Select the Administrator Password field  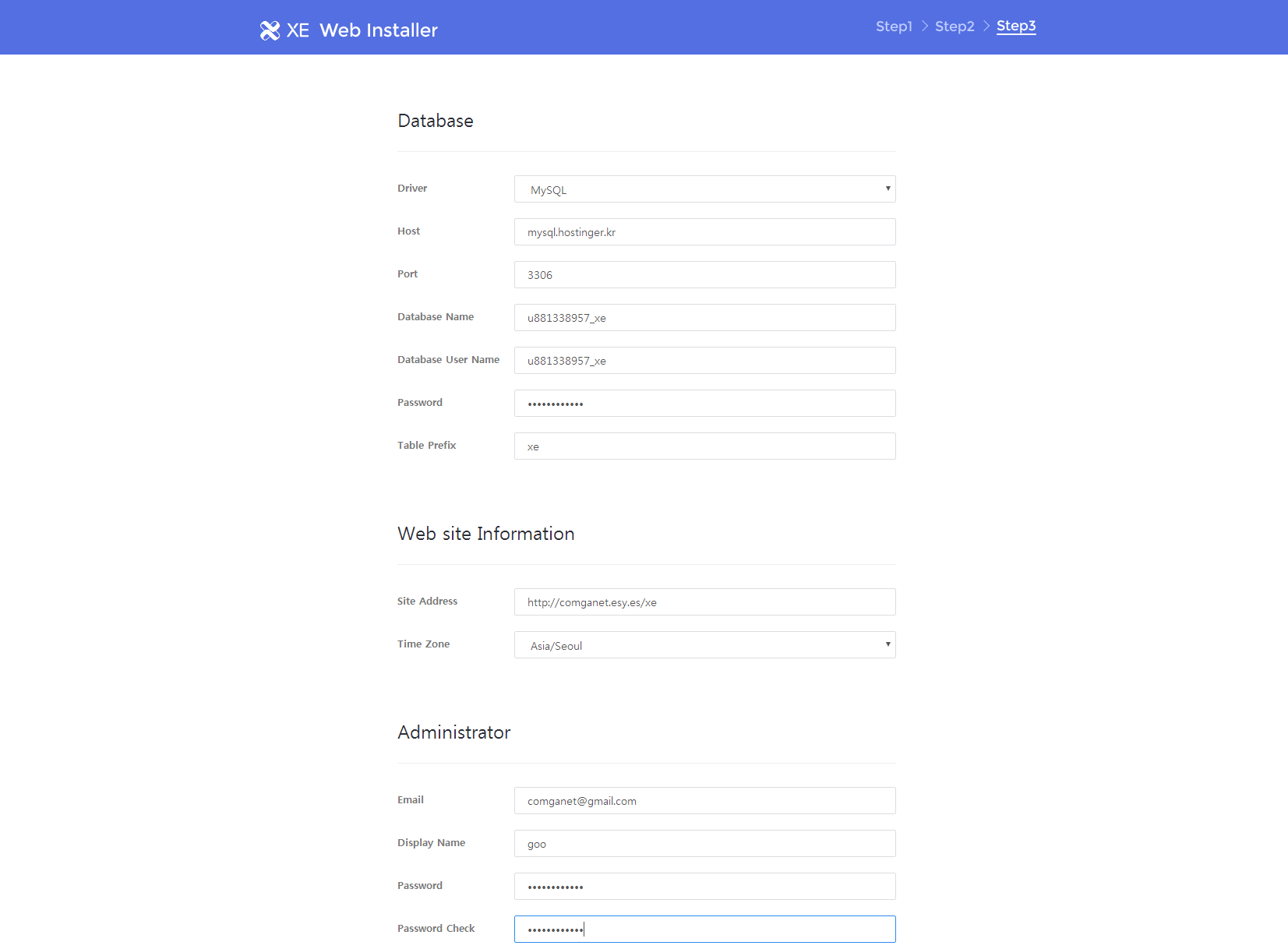click(x=704, y=887)
